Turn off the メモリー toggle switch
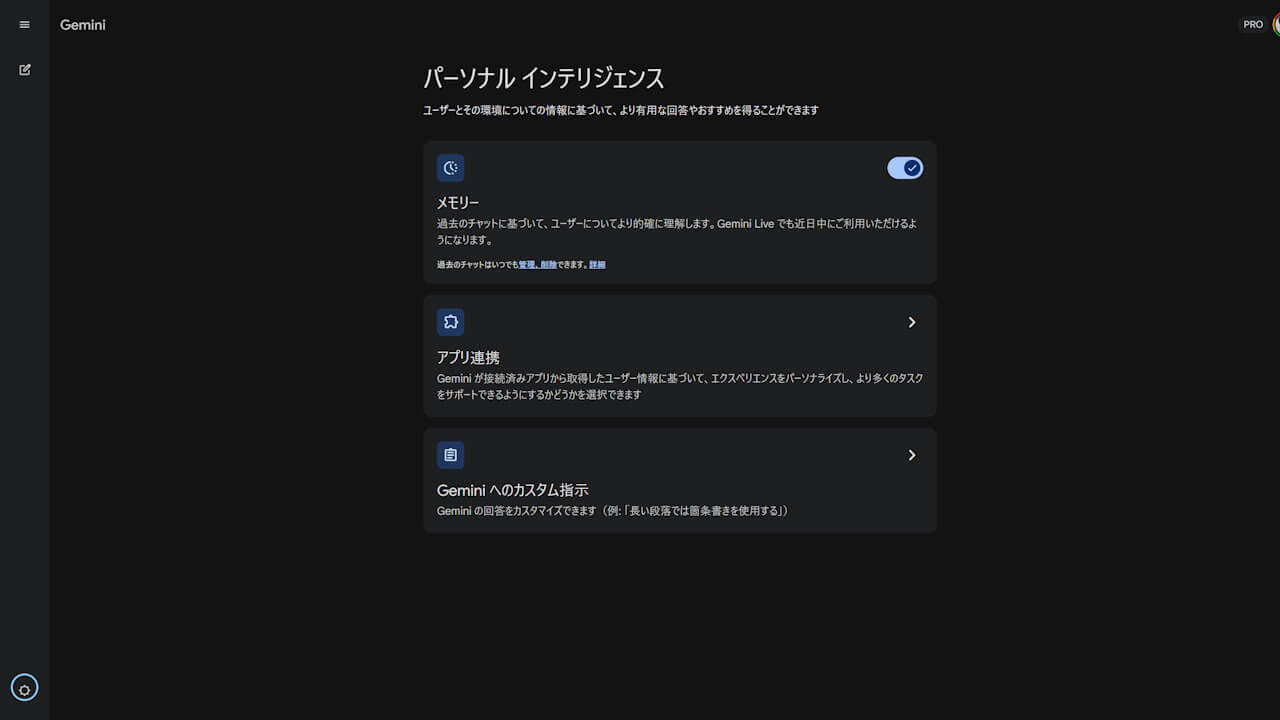The image size is (1280, 720). [x=905, y=168]
